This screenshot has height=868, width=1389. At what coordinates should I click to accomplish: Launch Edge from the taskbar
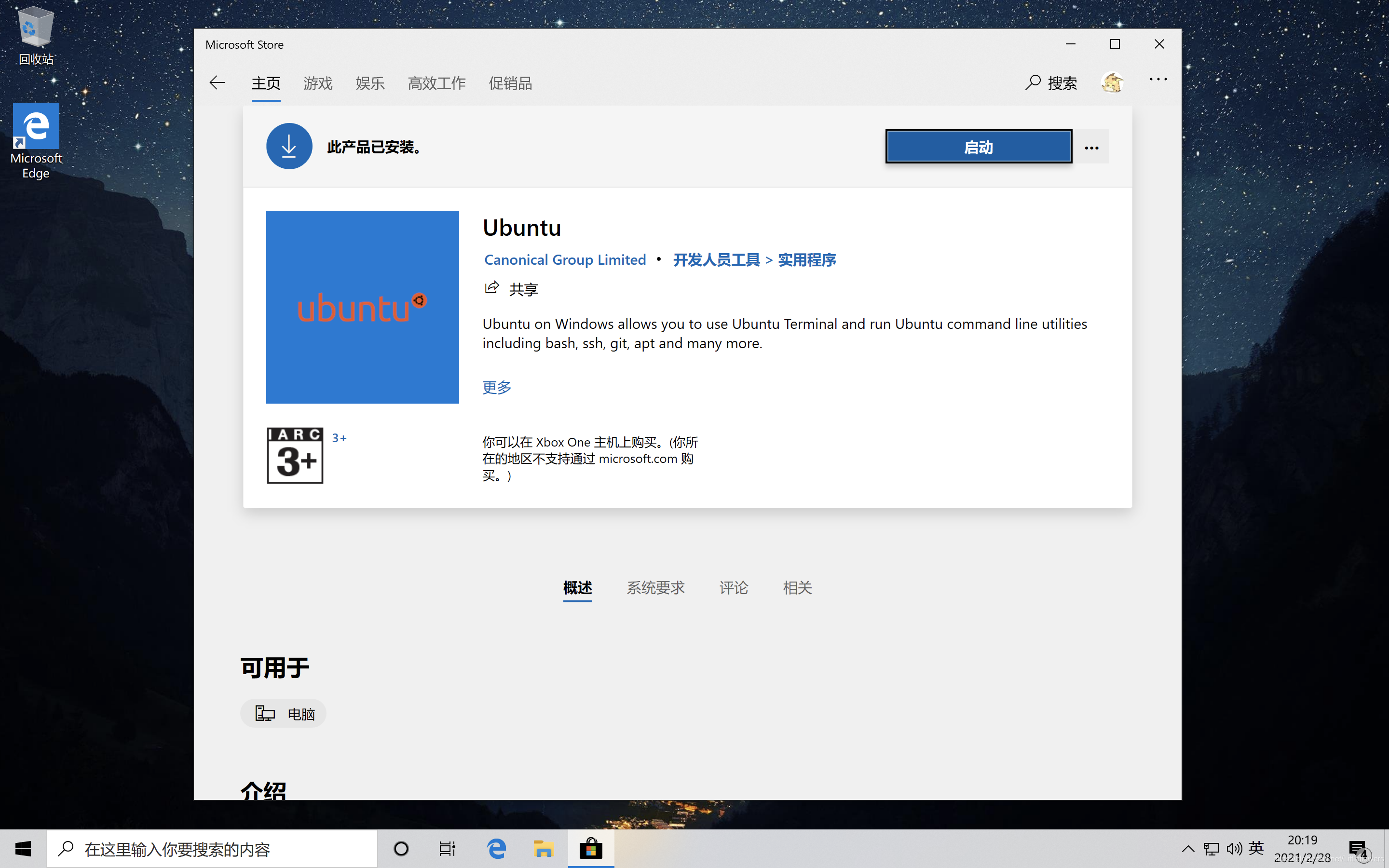[x=496, y=849]
